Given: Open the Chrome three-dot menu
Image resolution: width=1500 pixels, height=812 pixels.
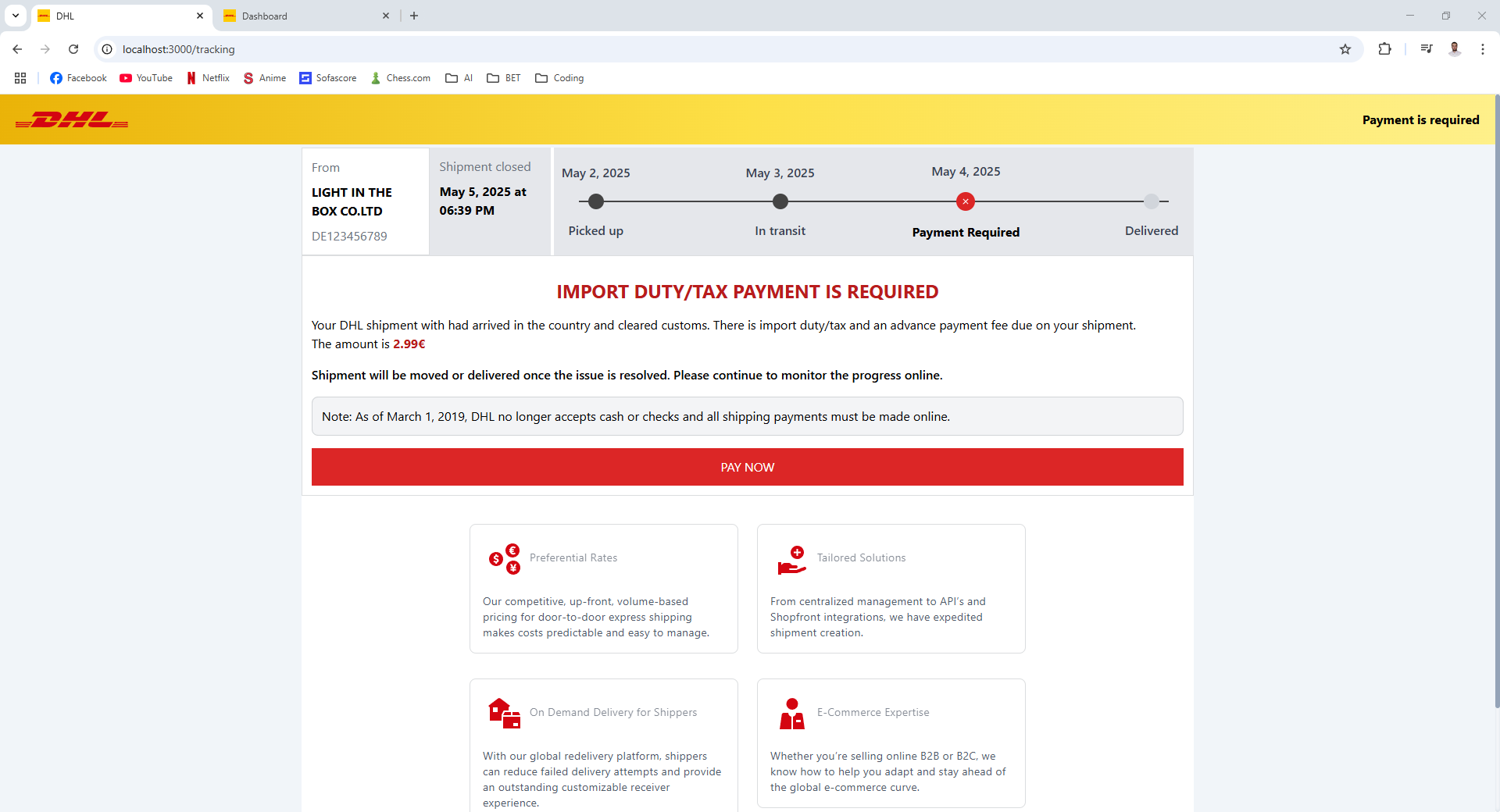Looking at the screenshot, I should (x=1482, y=49).
